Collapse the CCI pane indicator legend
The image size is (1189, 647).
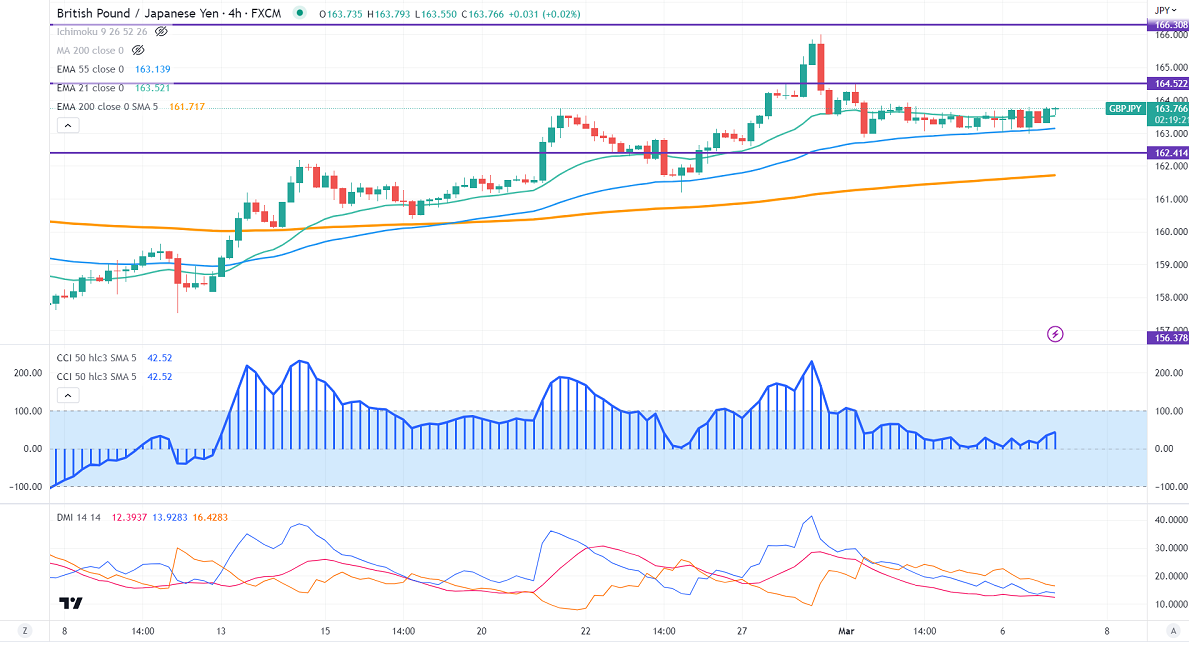[x=68, y=395]
